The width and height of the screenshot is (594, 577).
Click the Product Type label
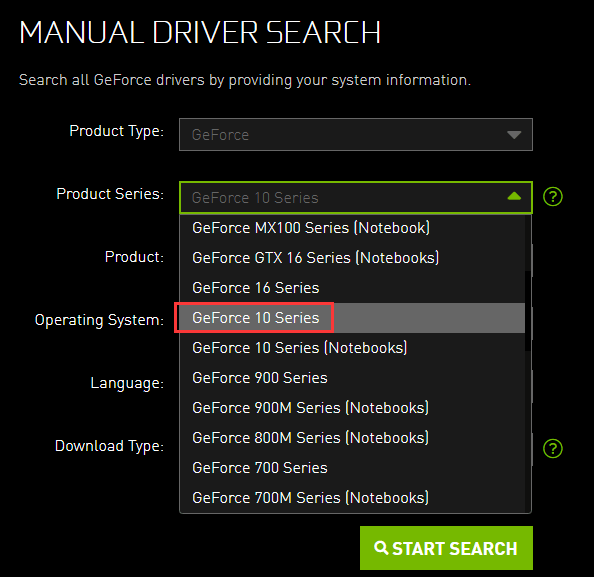pos(117,131)
